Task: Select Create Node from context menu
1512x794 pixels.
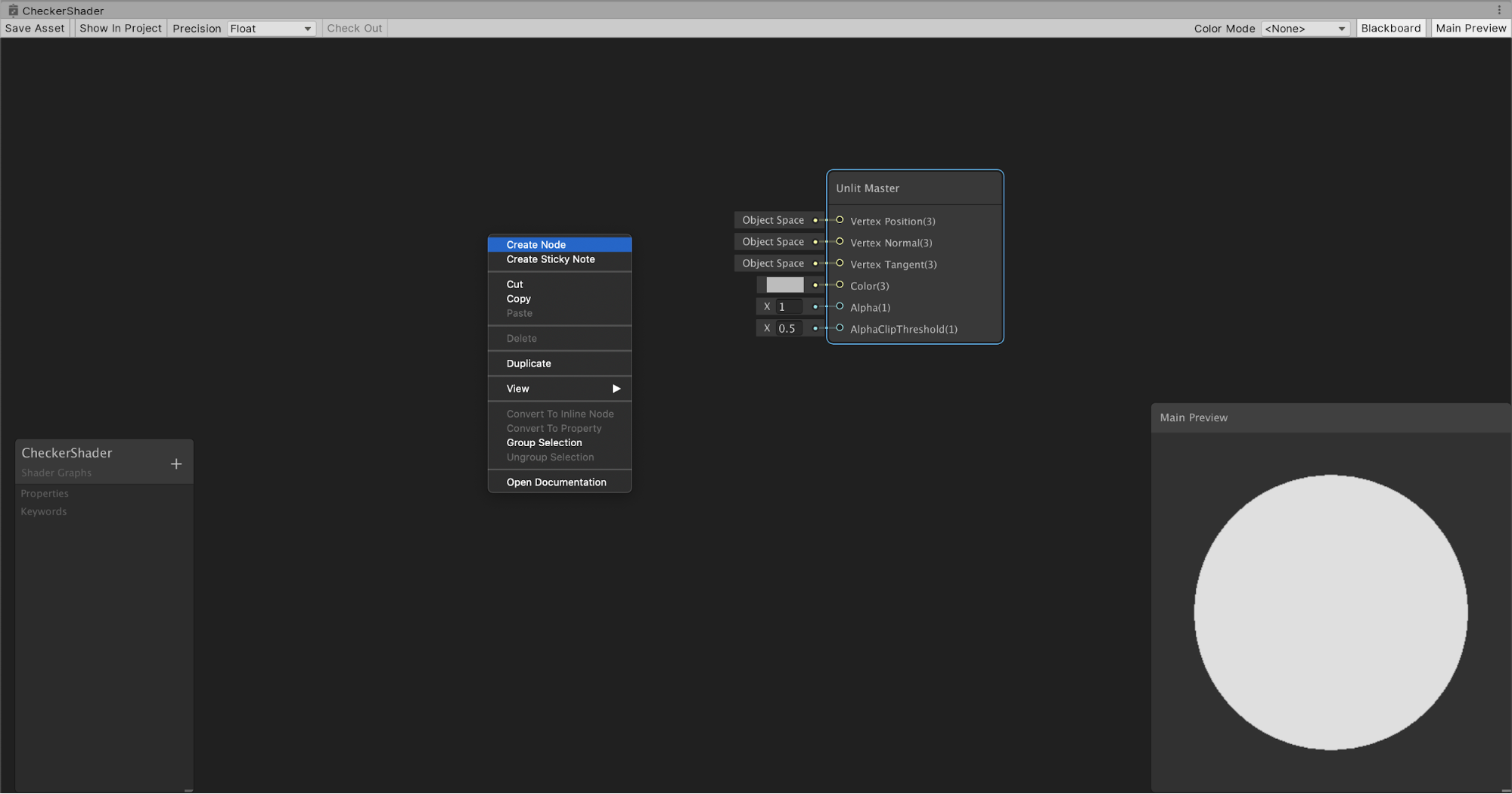Action: click(x=536, y=244)
